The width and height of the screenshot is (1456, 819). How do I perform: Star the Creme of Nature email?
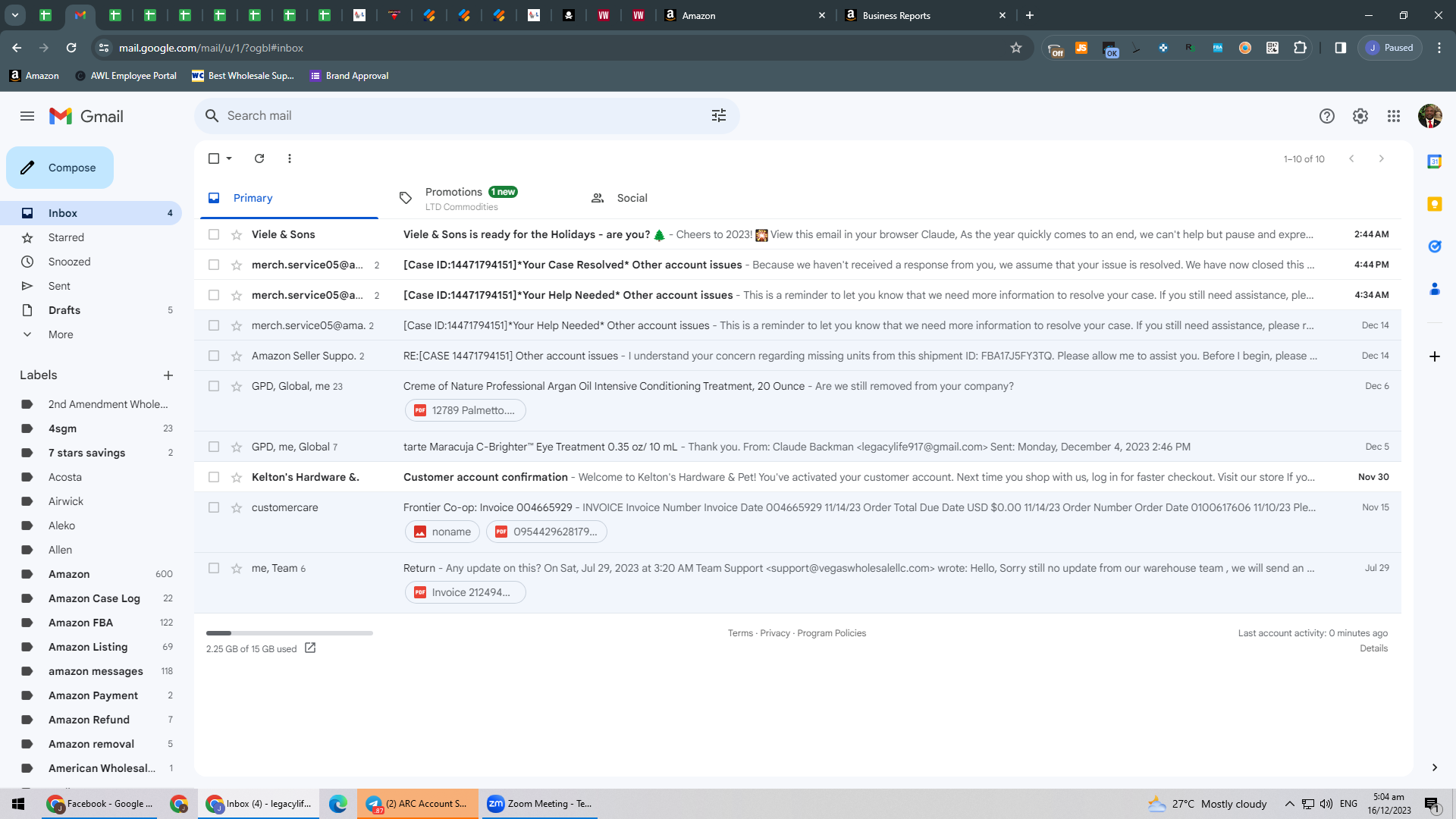click(x=237, y=386)
